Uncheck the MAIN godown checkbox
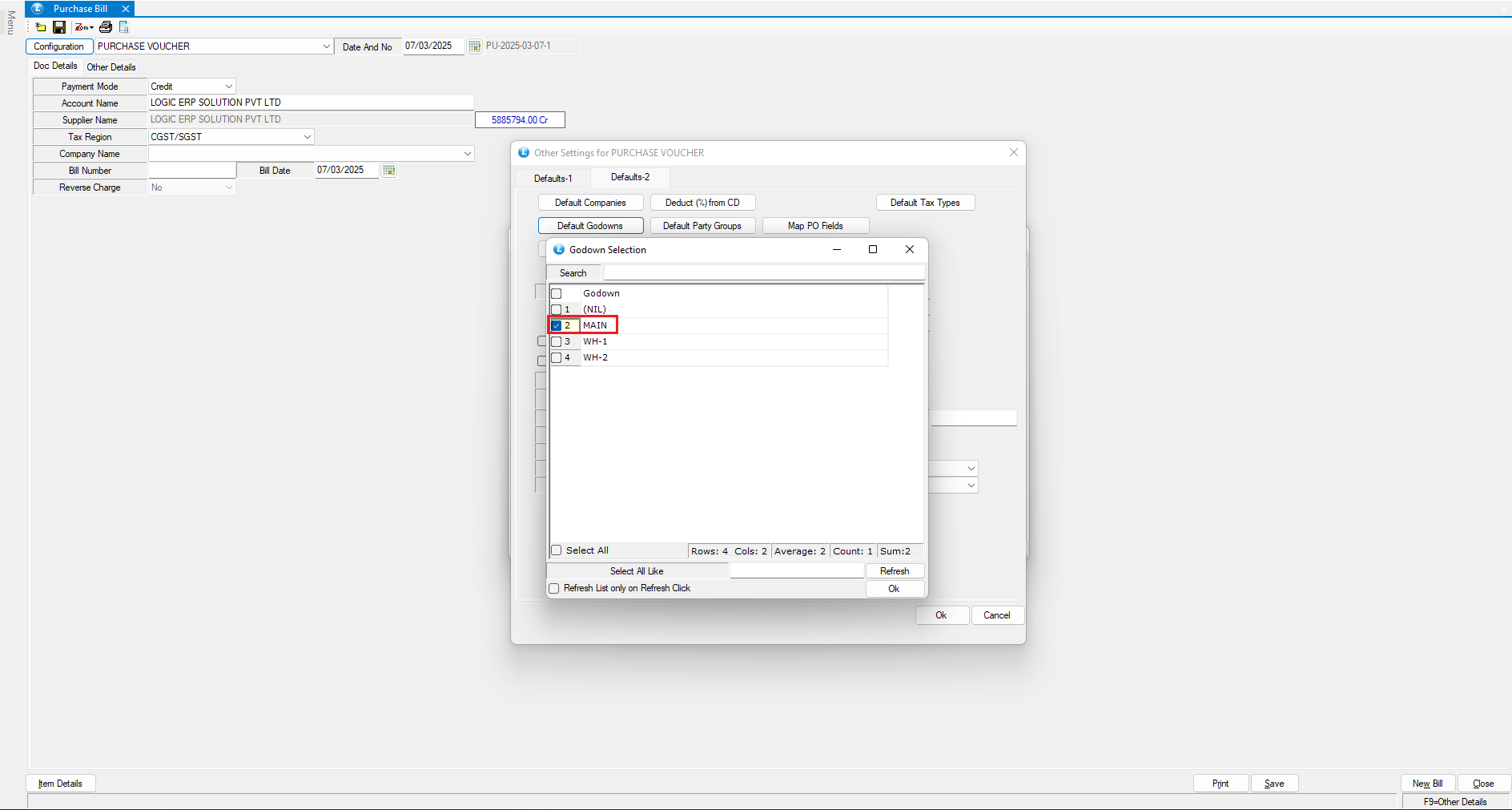Viewport: 1512px width, 810px height. click(557, 325)
